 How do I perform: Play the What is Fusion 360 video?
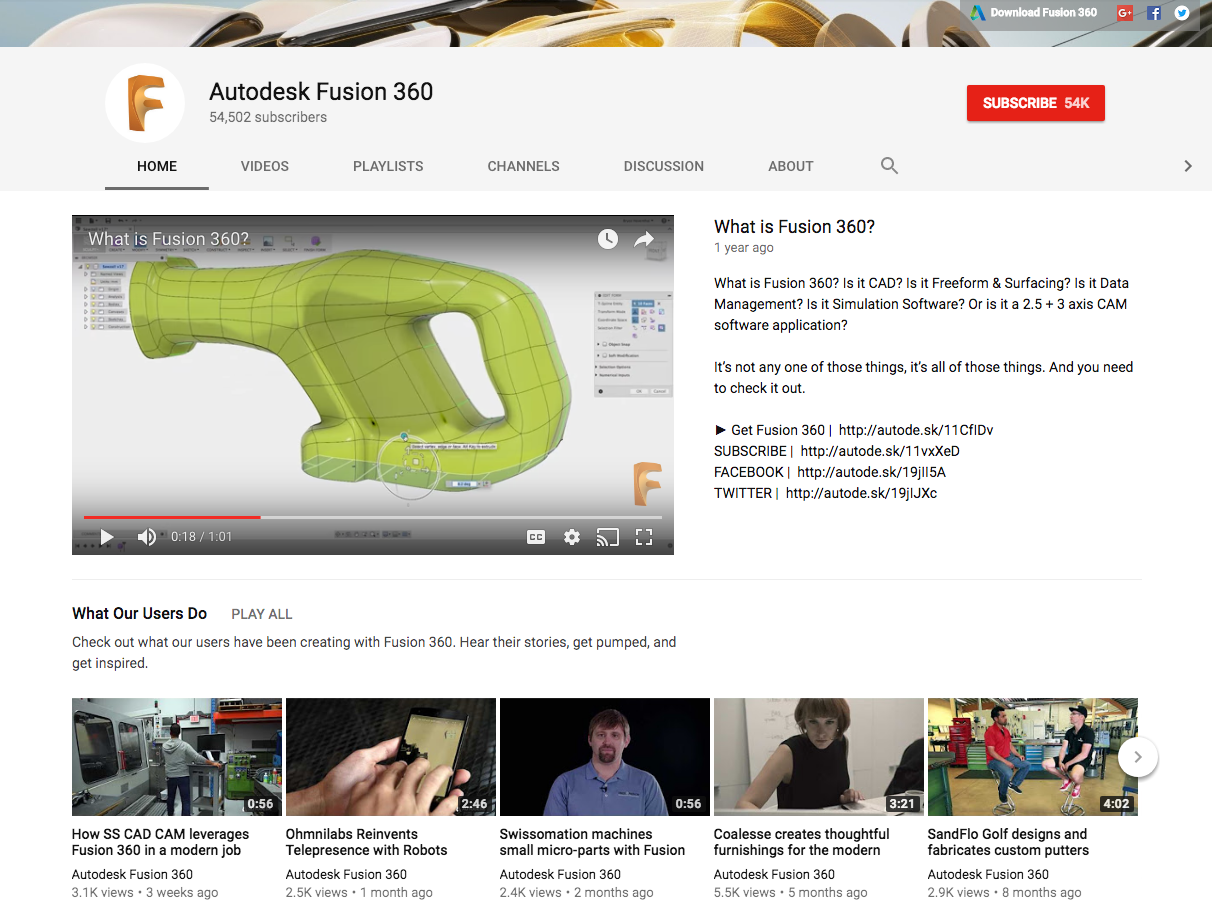pyautogui.click(x=106, y=537)
